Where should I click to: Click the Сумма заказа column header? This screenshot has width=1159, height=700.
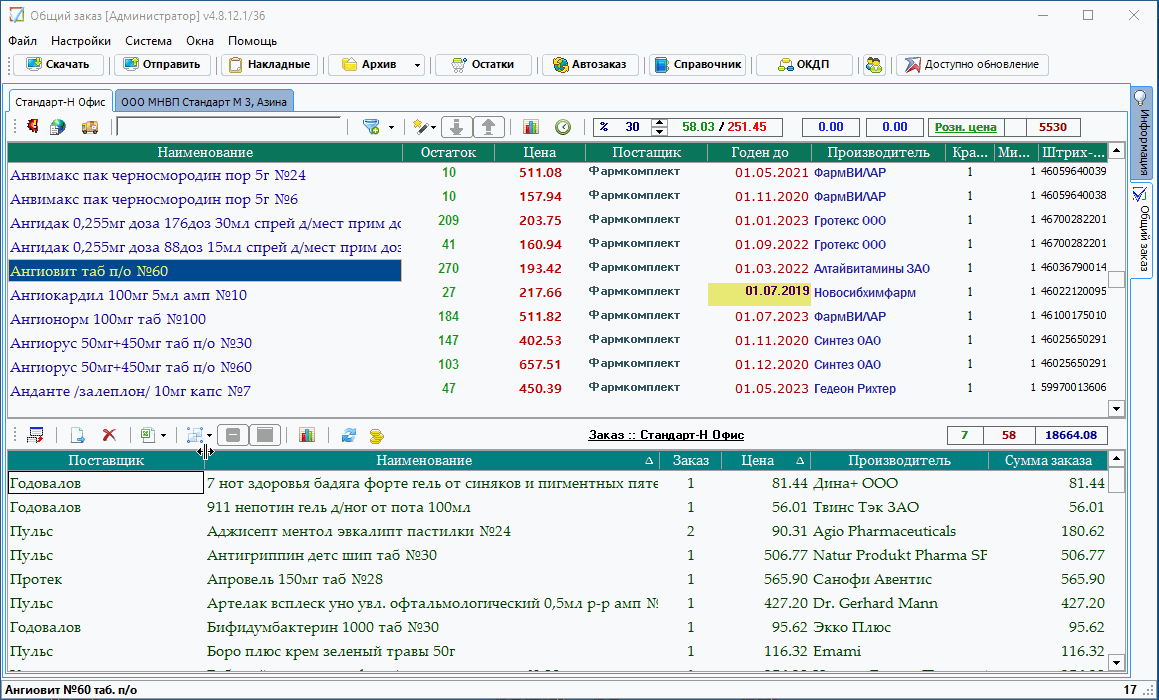pyautogui.click(x=1048, y=460)
